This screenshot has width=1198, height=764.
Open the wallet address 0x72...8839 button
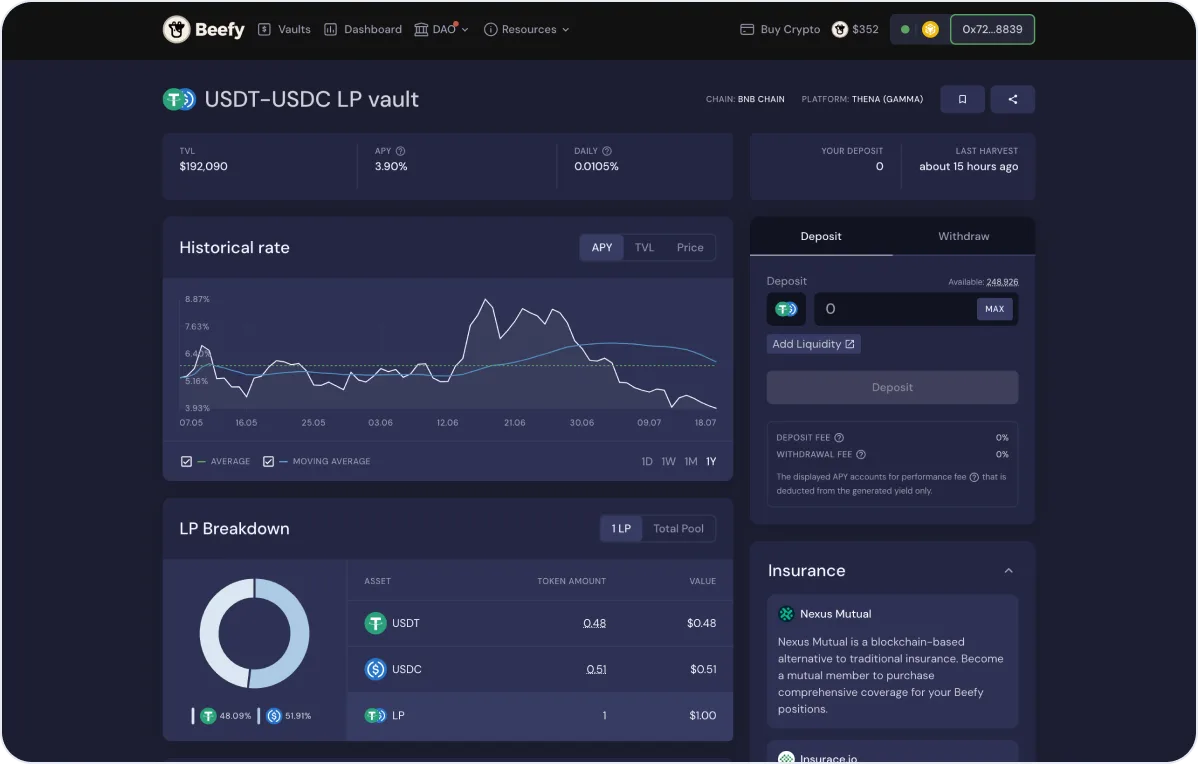[992, 30]
